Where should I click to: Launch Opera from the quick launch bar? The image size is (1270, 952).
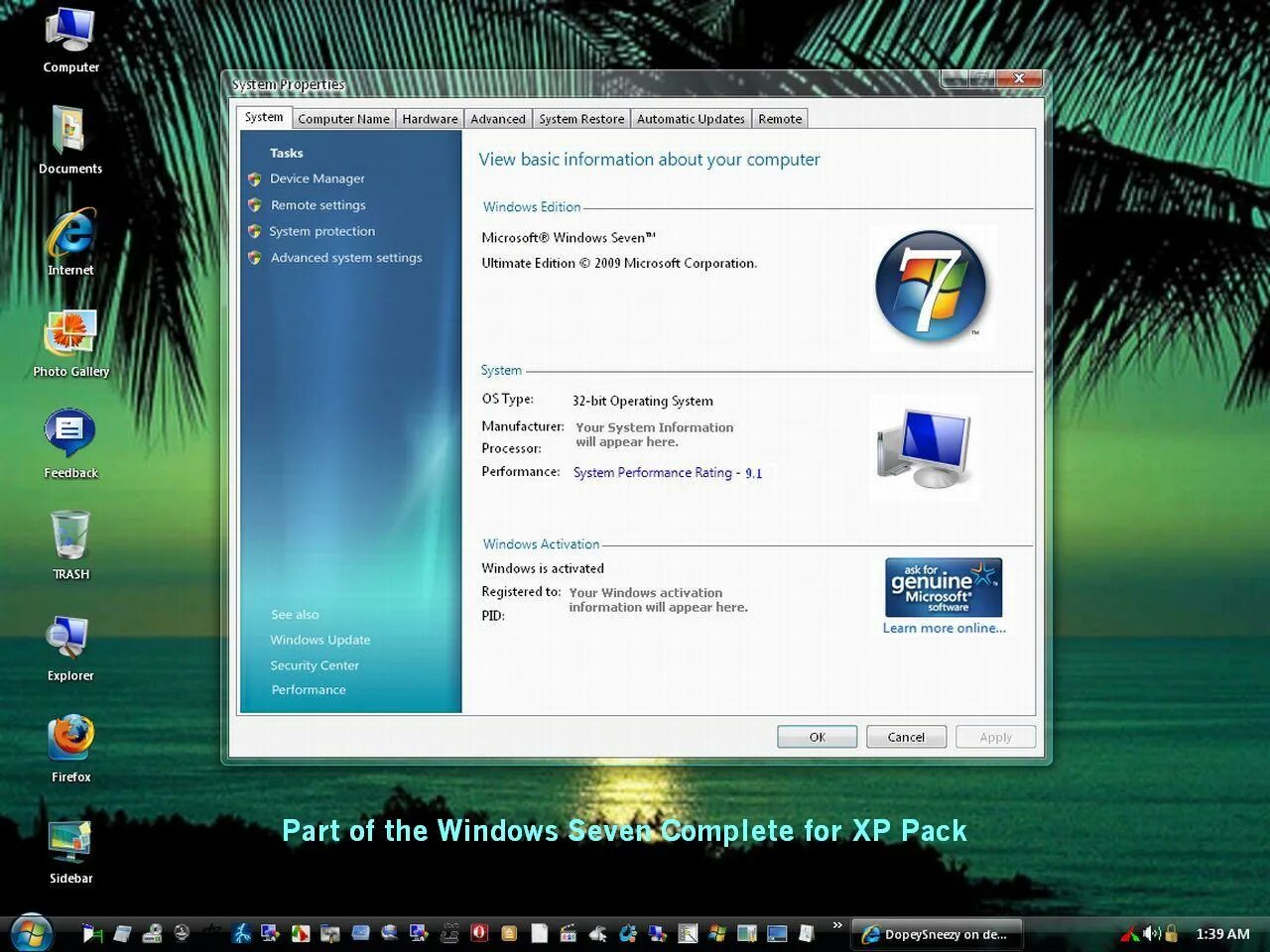479,933
